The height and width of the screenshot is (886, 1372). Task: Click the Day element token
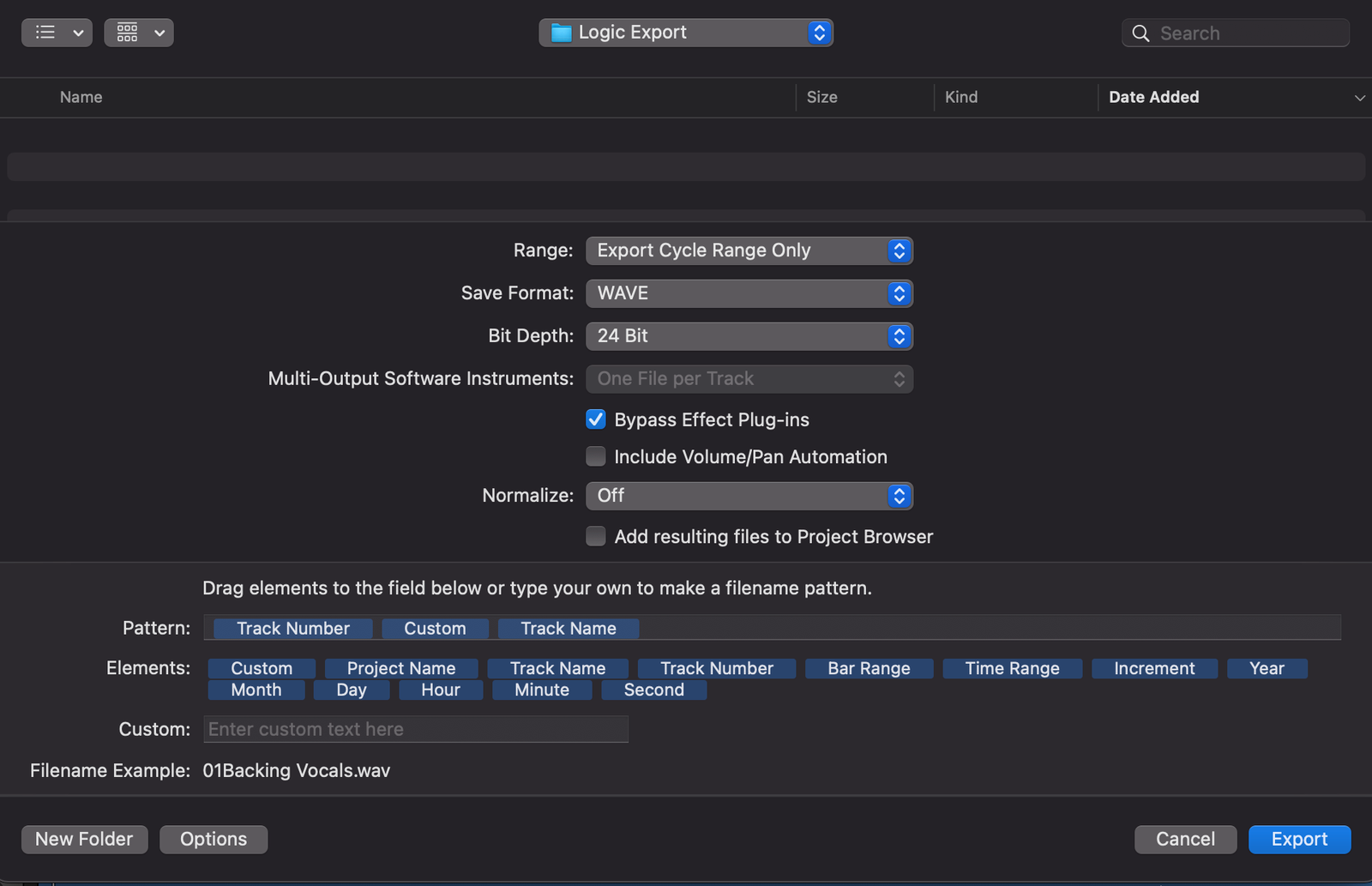(352, 690)
